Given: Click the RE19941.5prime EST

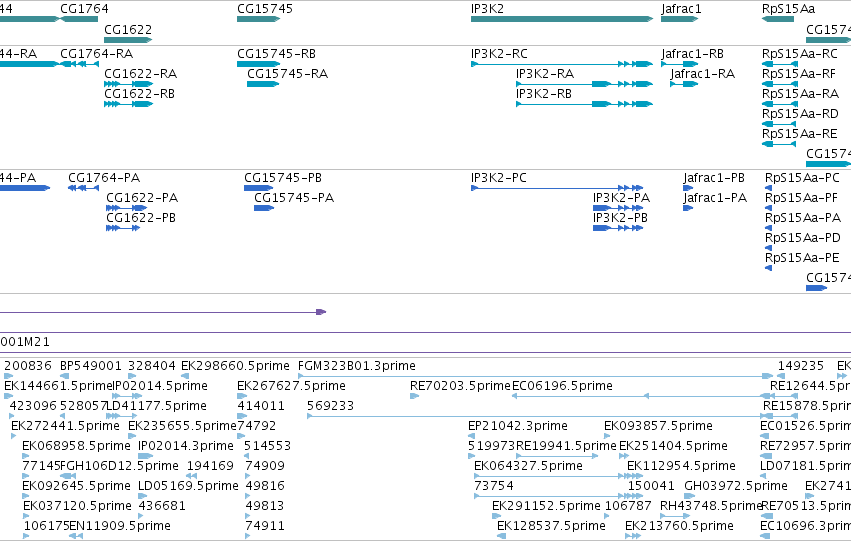Looking at the screenshot, I should tap(557, 456).
